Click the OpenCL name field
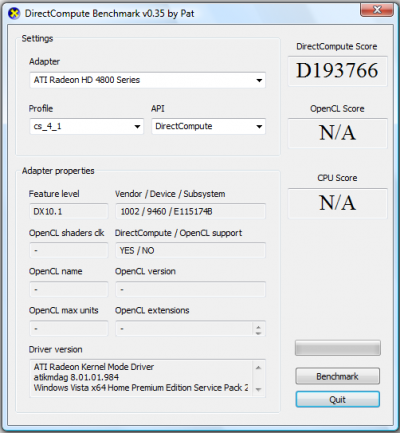Image resolution: width=400 pixels, height=433 pixels. coord(69,289)
